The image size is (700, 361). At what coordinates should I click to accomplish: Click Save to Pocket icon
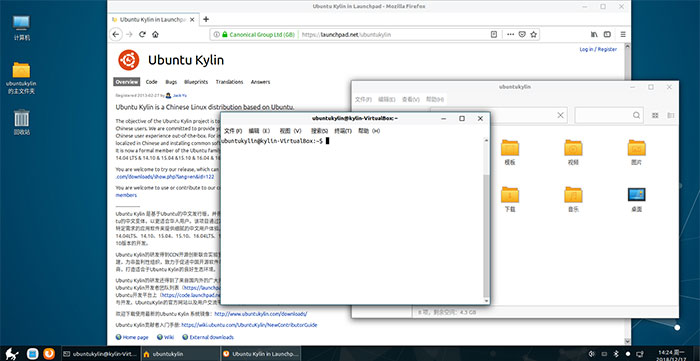[522, 34]
